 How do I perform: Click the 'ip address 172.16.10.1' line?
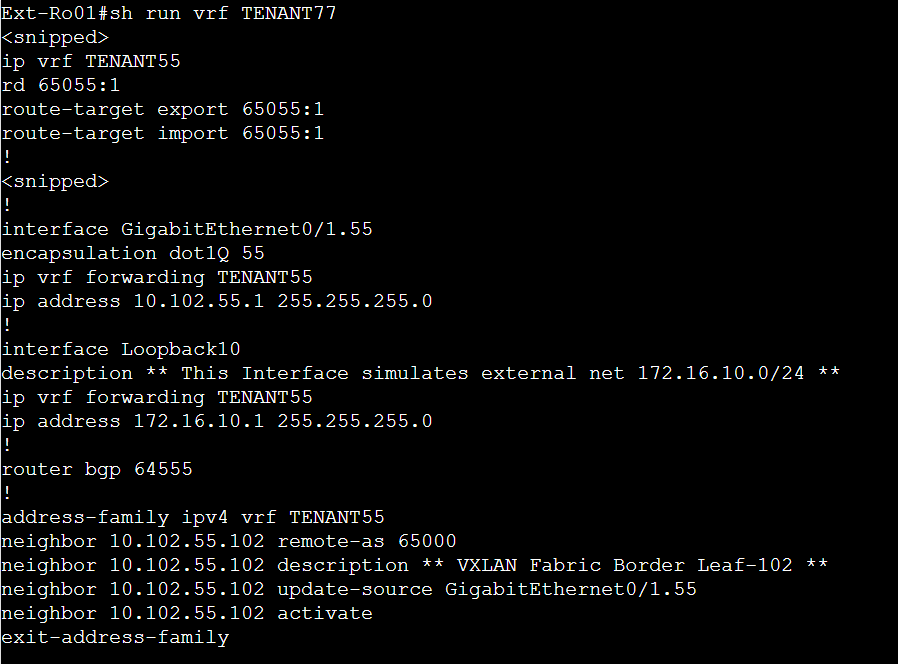click(216, 422)
